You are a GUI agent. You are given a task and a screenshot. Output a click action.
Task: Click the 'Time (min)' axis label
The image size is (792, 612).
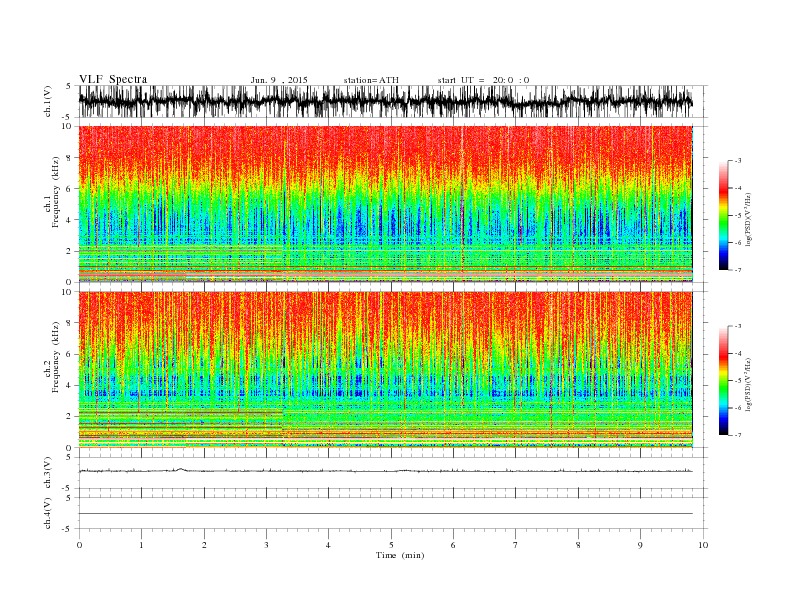pyautogui.click(x=400, y=555)
